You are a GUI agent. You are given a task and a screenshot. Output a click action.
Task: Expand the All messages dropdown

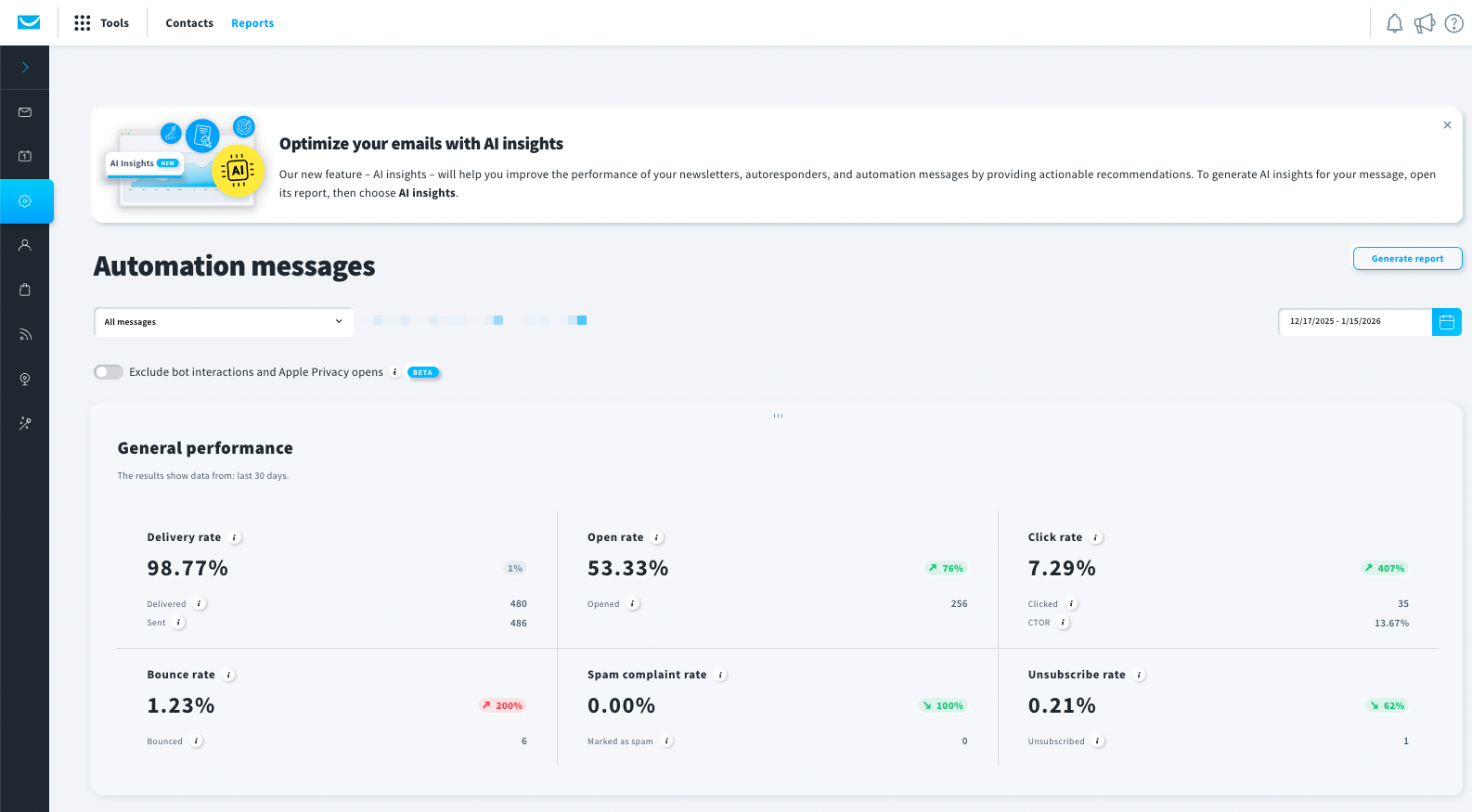[x=223, y=322]
